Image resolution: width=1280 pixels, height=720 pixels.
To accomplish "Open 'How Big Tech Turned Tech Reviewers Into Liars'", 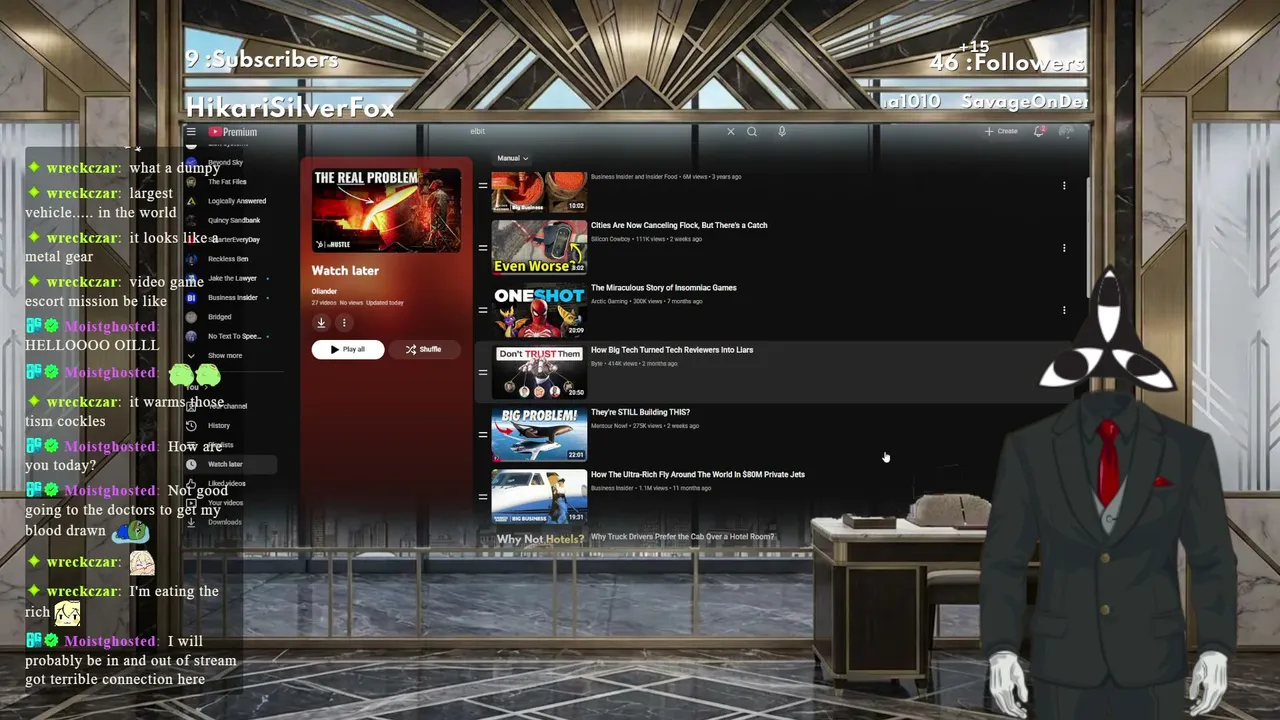I will (x=672, y=350).
